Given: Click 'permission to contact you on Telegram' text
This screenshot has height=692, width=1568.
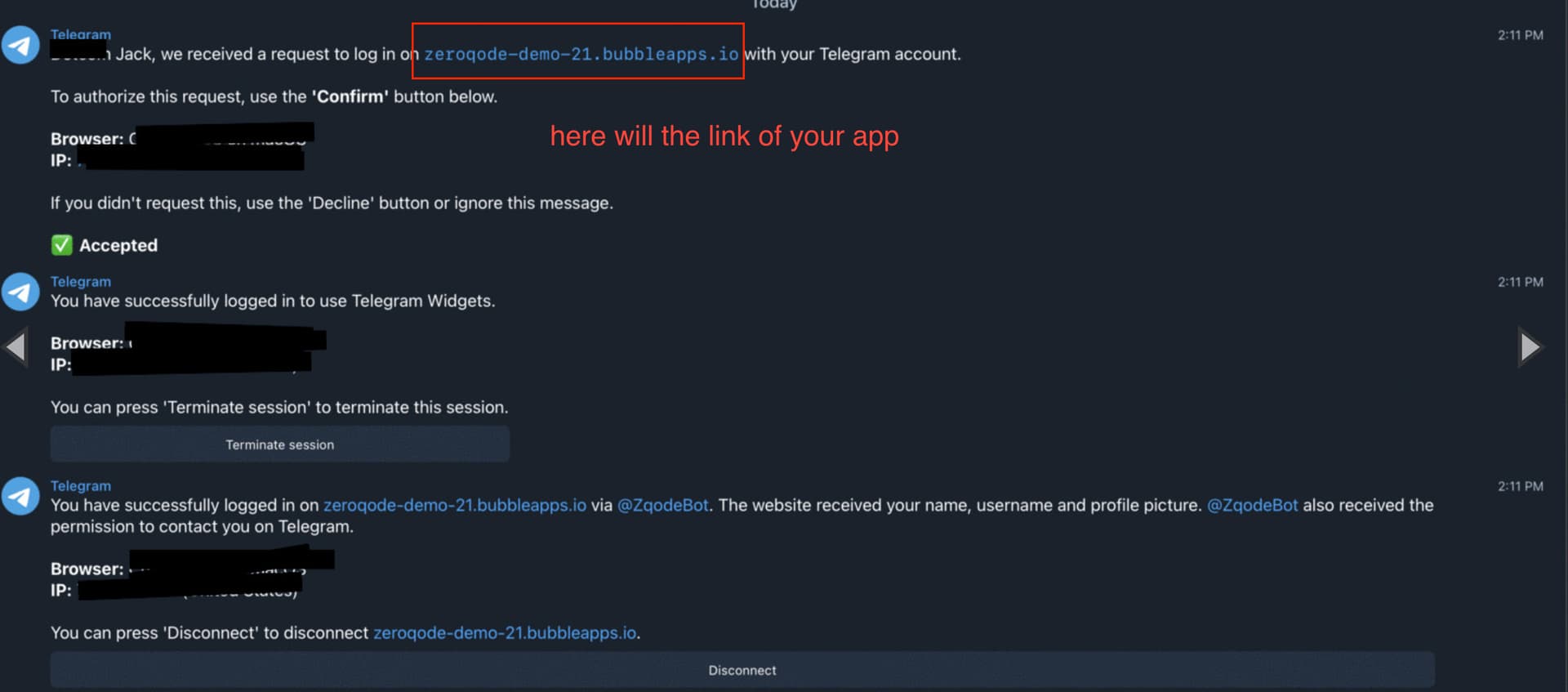Looking at the screenshot, I should pos(202,527).
